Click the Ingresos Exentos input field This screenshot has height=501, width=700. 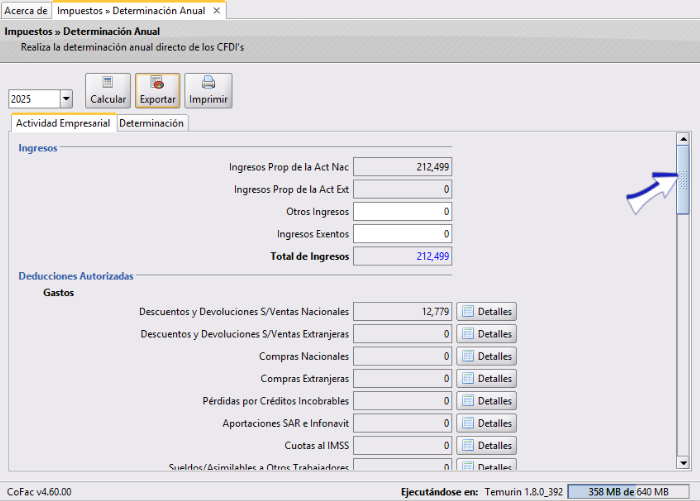click(x=402, y=234)
